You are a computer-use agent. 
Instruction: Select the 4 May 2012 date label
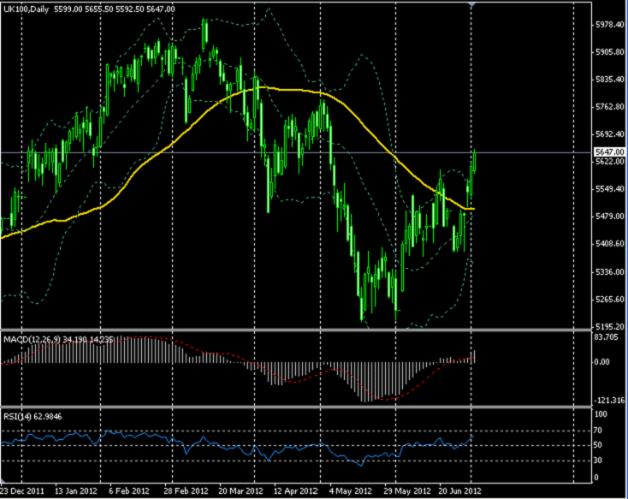pyautogui.click(x=348, y=492)
